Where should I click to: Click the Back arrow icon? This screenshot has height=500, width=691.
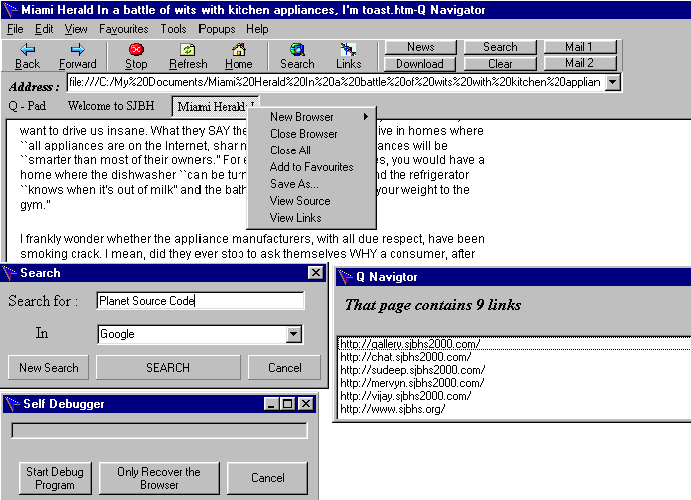click(28, 49)
